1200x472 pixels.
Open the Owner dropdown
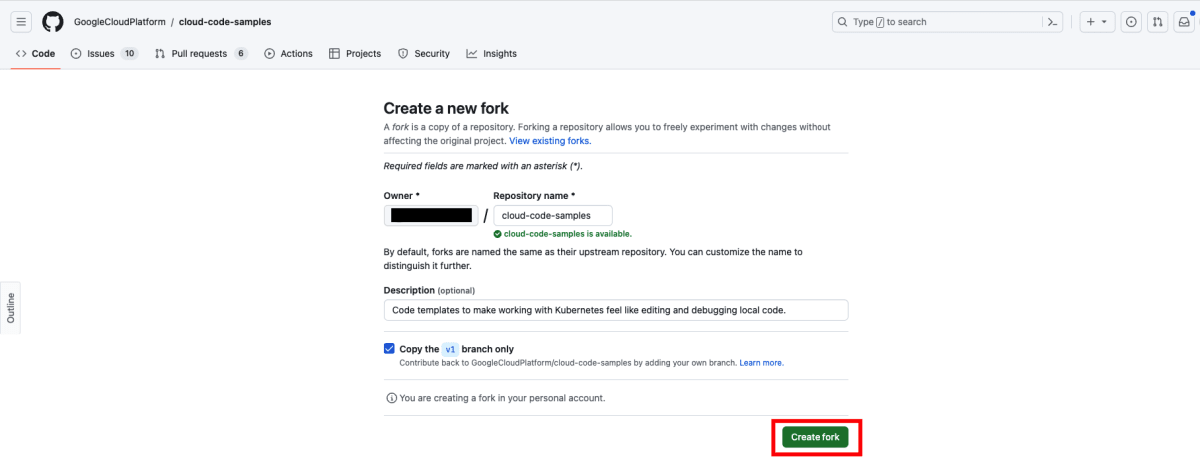(x=431, y=215)
